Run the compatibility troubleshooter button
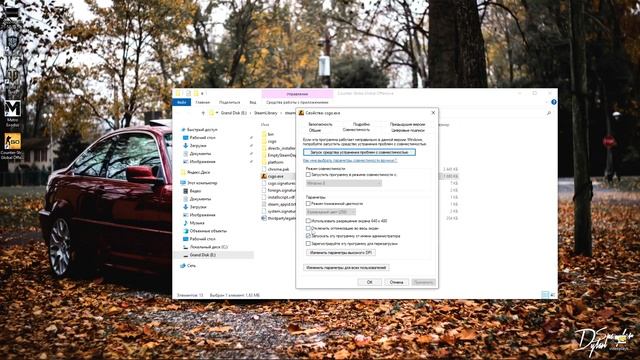640x360 pixels. tap(359, 152)
